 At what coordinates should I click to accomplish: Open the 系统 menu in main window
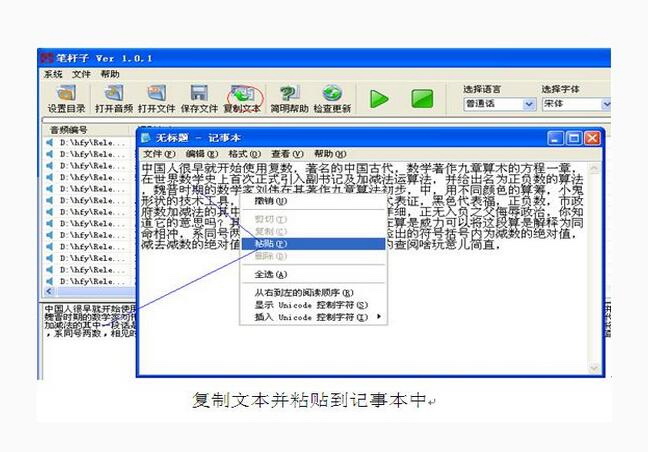click(x=53, y=74)
